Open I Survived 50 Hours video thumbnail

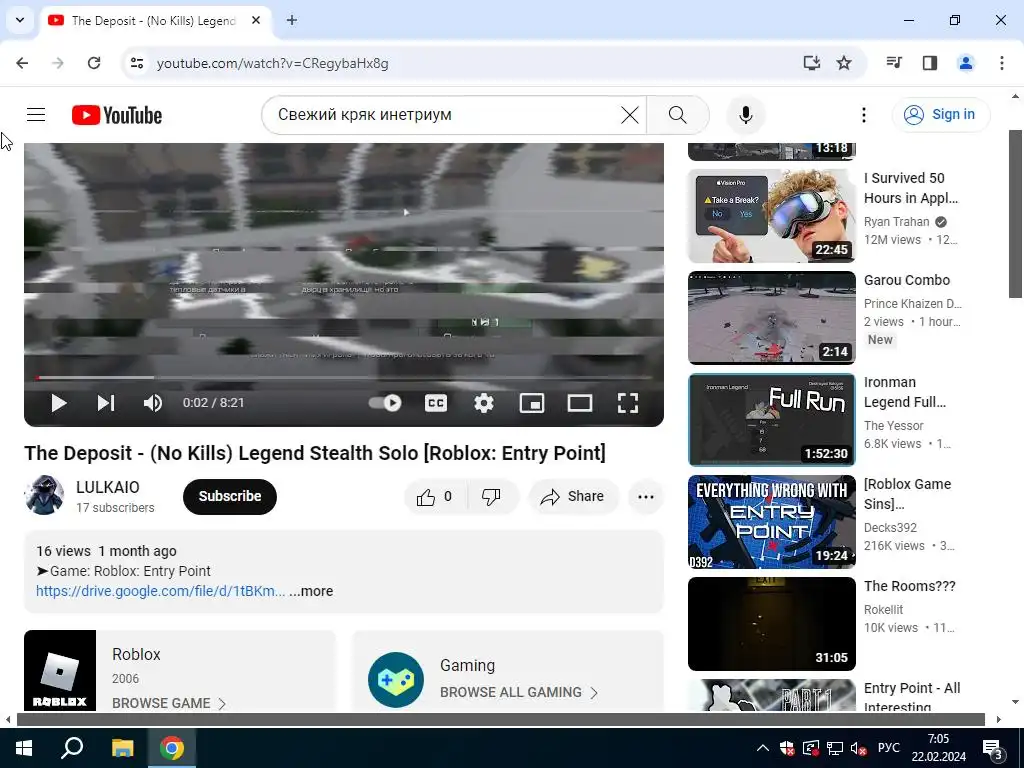pos(772,216)
